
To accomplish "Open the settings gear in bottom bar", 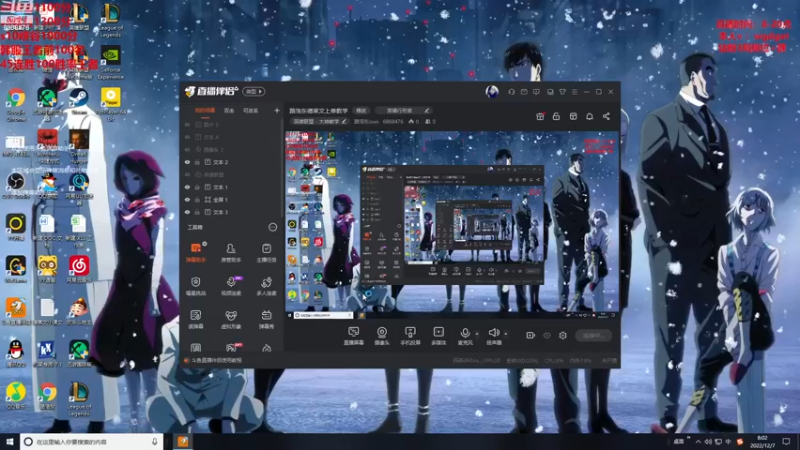I will [563, 335].
